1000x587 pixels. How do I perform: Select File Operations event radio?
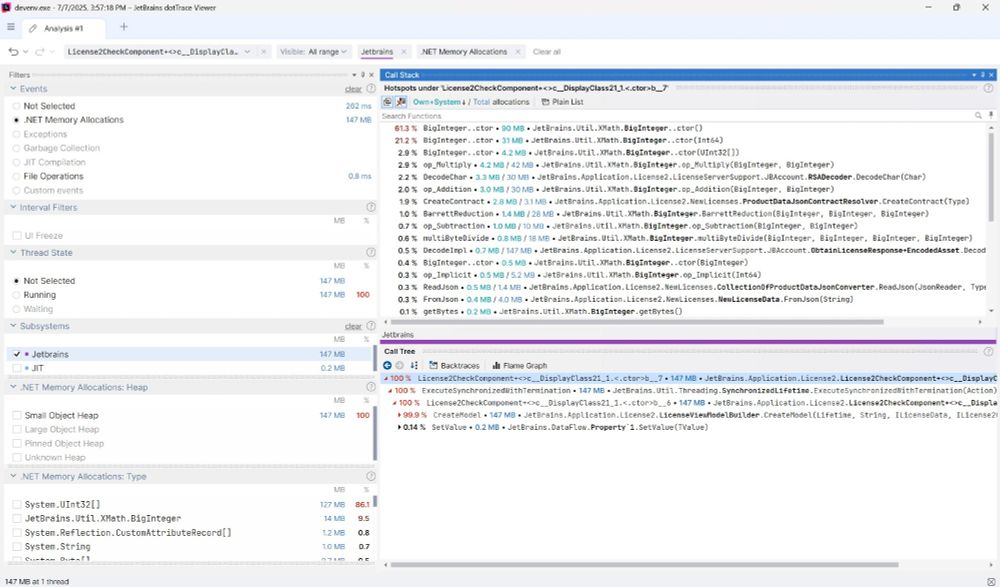click(17, 176)
